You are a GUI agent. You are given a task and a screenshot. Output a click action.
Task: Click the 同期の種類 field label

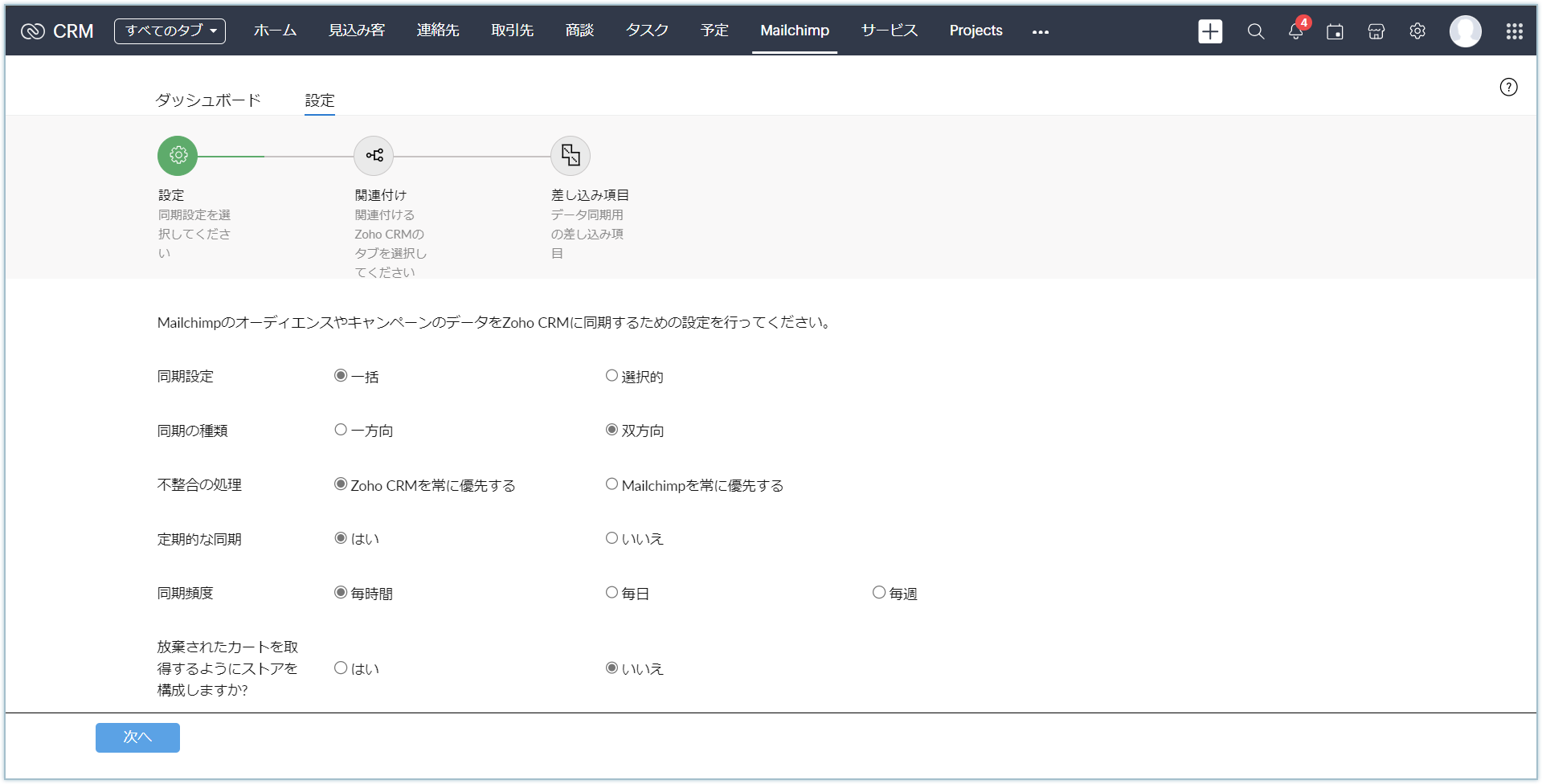193,431
